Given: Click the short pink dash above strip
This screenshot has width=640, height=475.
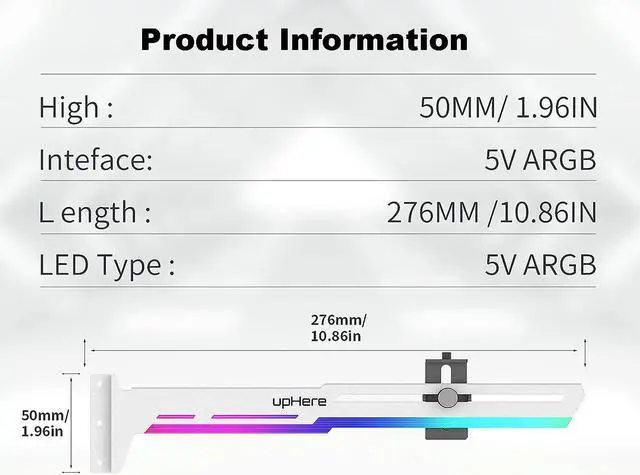Looking at the screenshot, I should (176, 417).
